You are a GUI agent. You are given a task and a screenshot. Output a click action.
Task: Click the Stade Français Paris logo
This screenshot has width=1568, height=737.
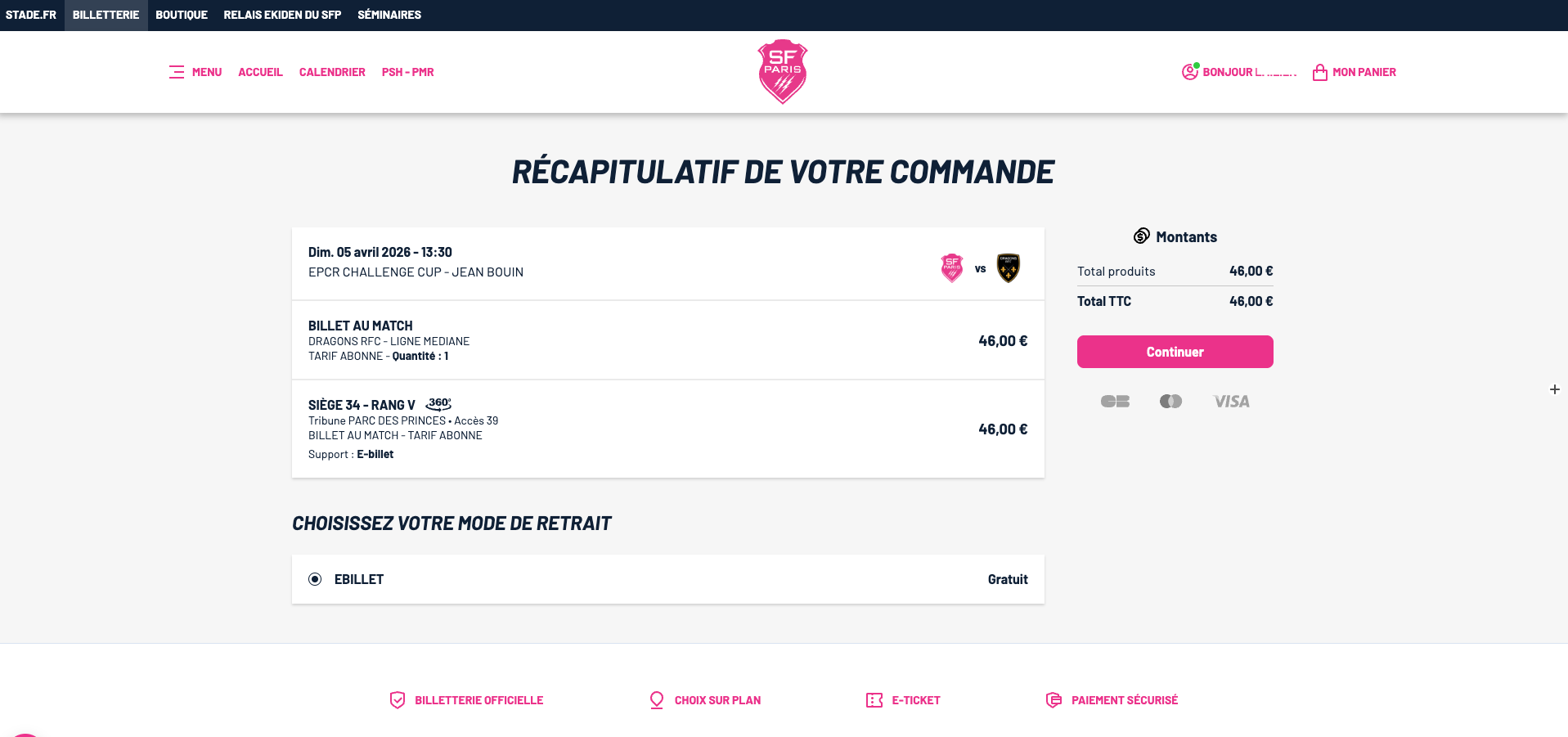(x=783, y=71)
